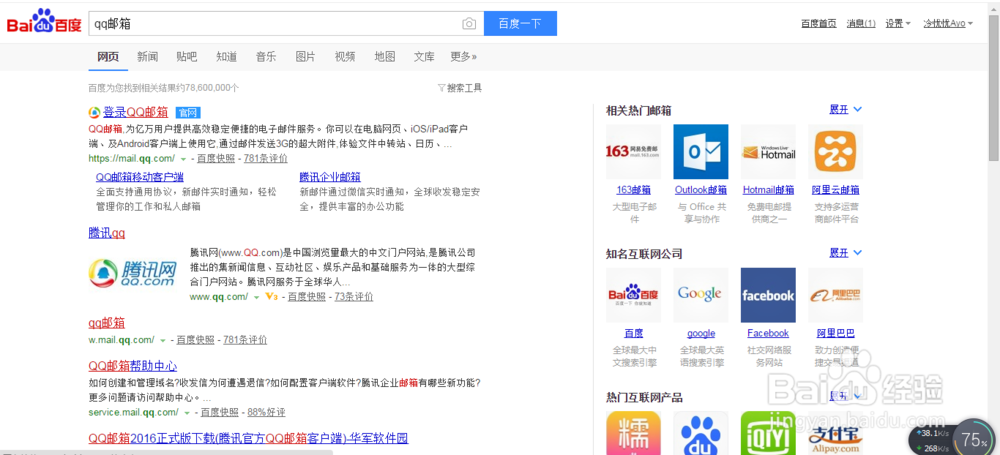Expand the 知名互联网公司 section with 展开
The width and height of the screenshot is (1000, 455).
click(846, 253)
